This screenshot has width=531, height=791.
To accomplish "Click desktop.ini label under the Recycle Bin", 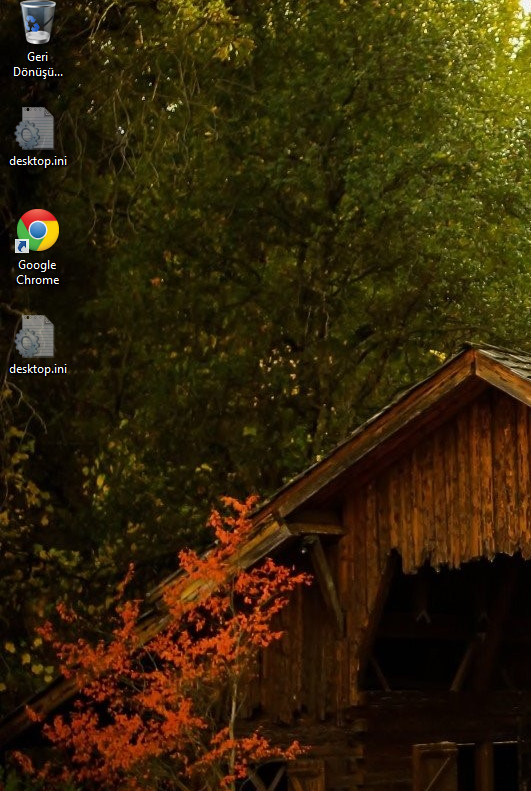I will 38,161.
